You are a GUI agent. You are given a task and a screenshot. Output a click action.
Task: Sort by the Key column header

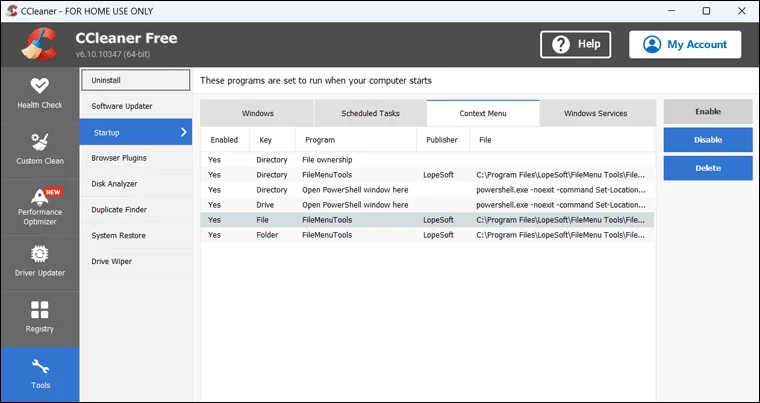(x=272, y=140)
